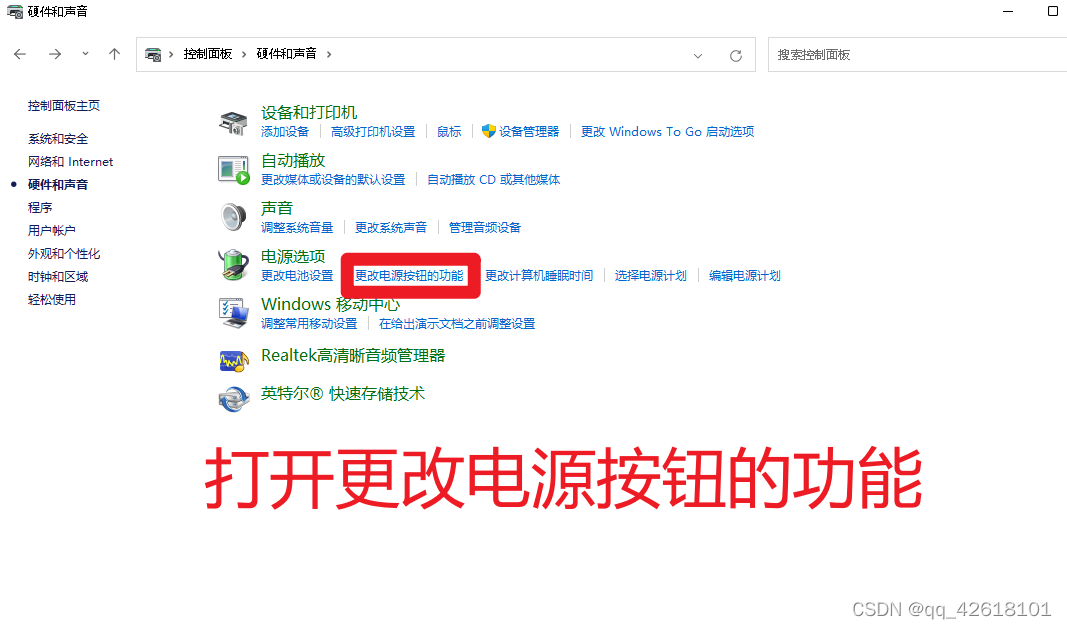The image size is (1067, 629).
Task: Go up one level with up arrow
Action: (x=114, y=54)
